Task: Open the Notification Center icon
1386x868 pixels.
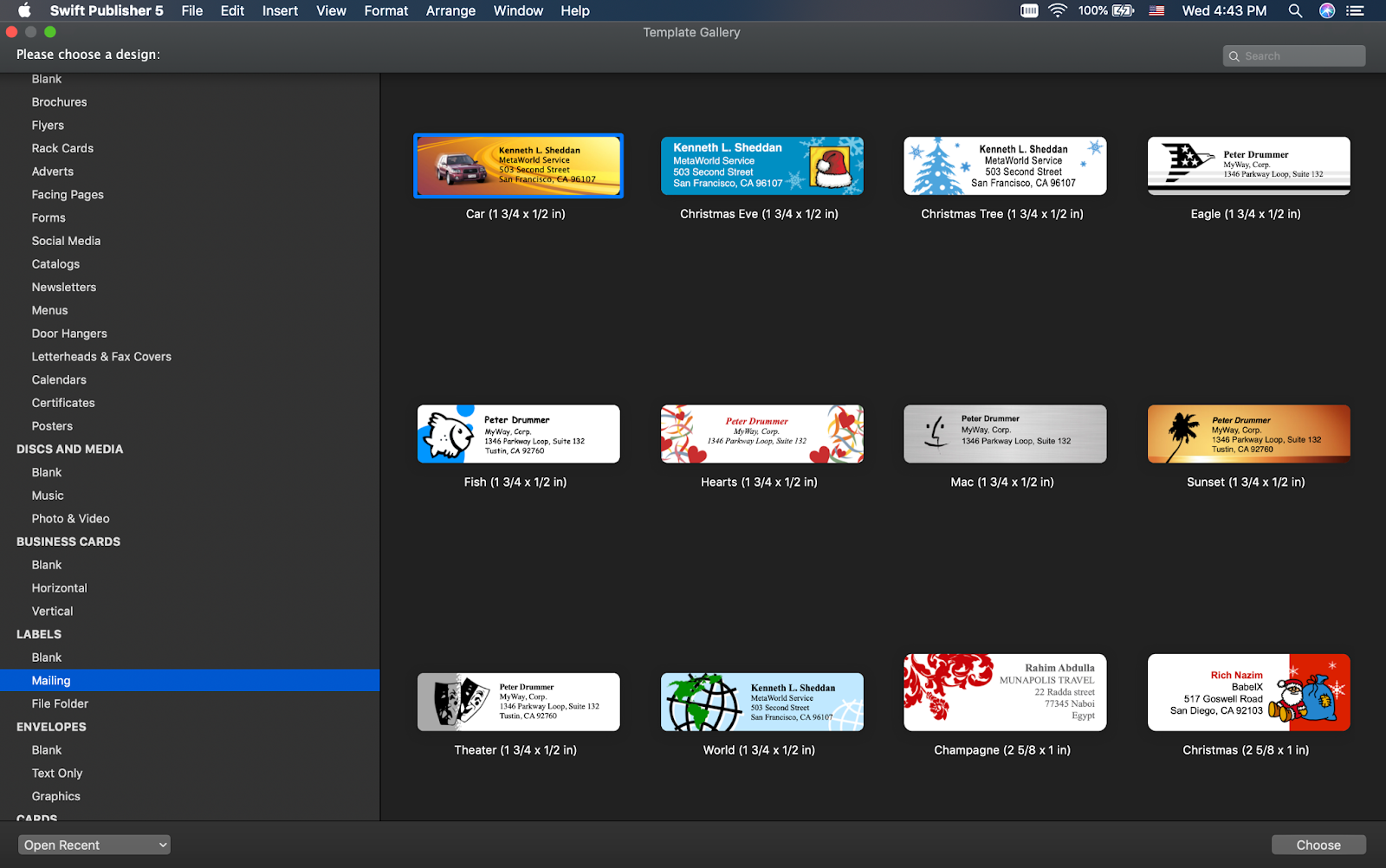Action: [1356, 10]
